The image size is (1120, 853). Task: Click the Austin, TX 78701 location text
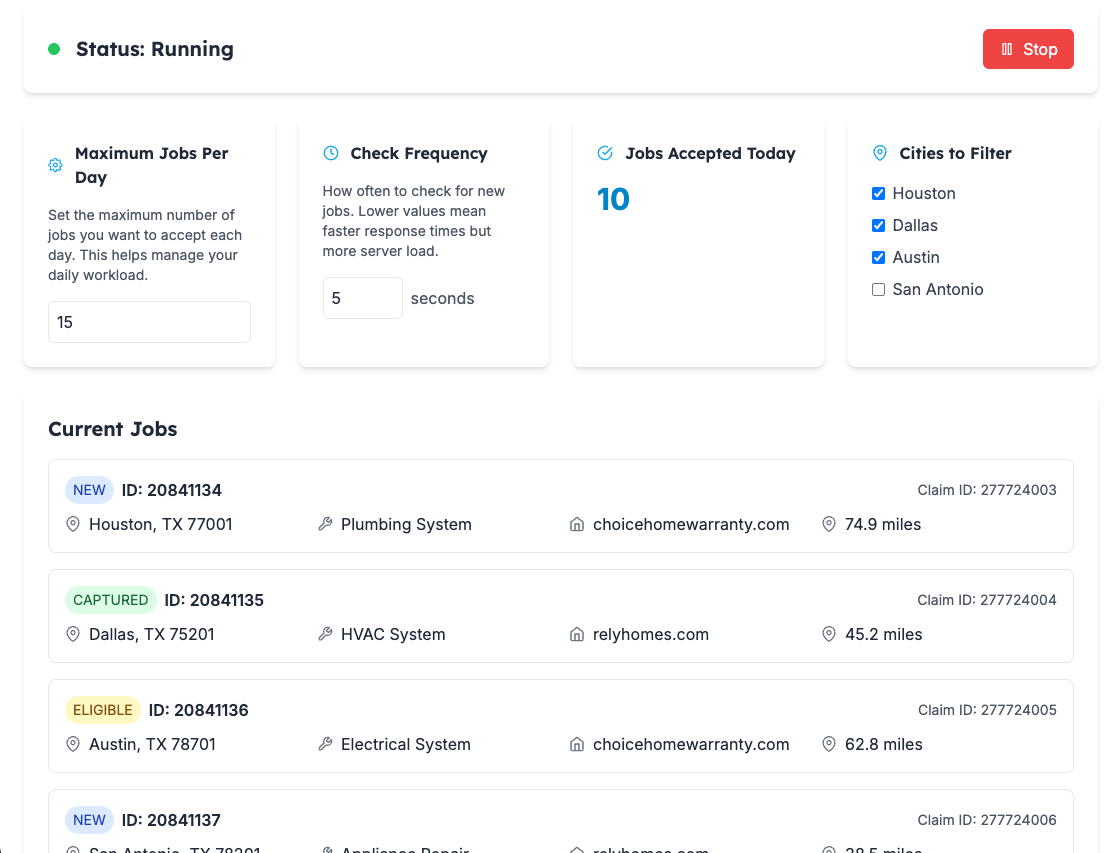[x=152, y=744]
